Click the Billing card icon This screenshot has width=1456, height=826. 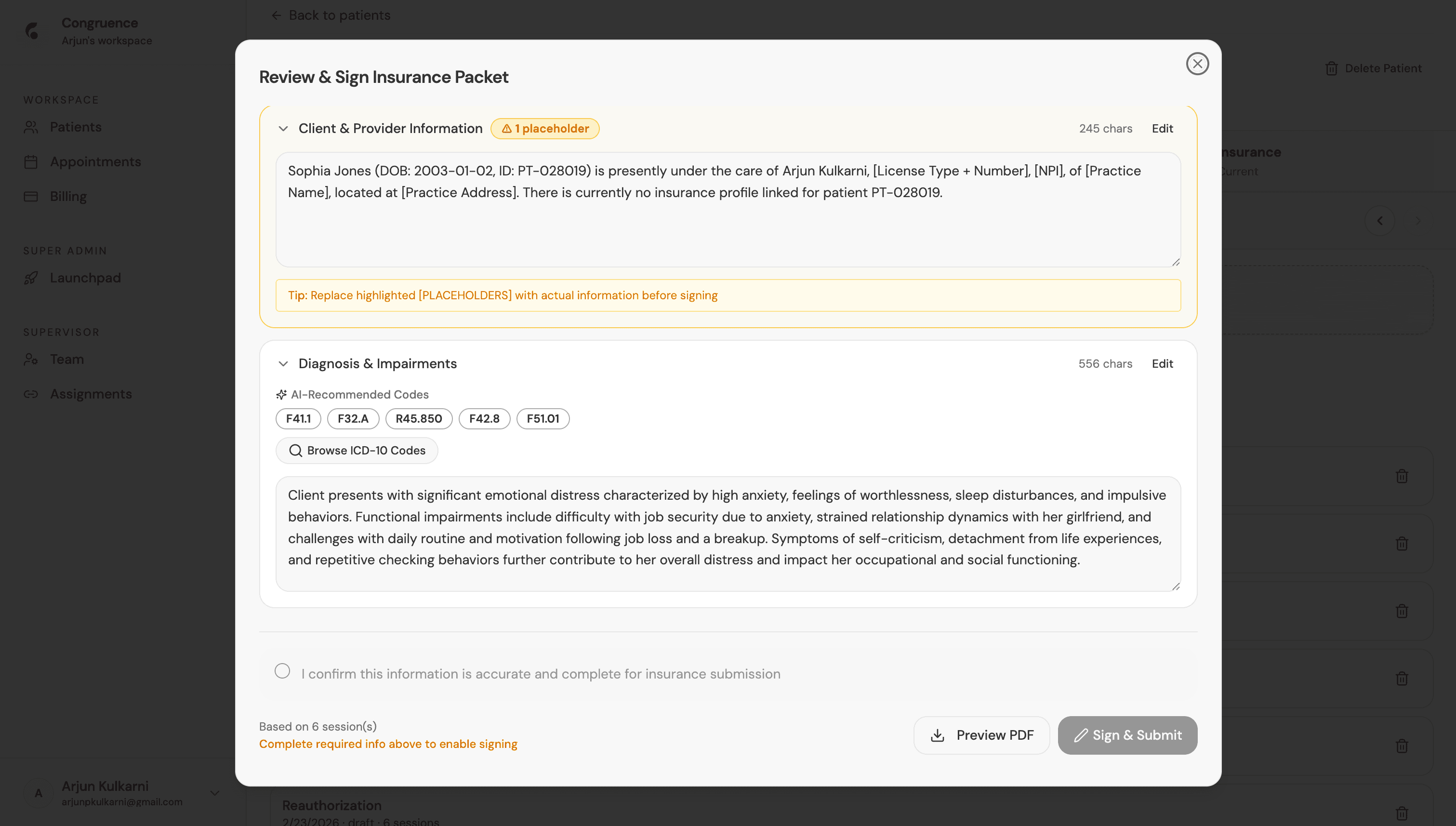[31, 196]
